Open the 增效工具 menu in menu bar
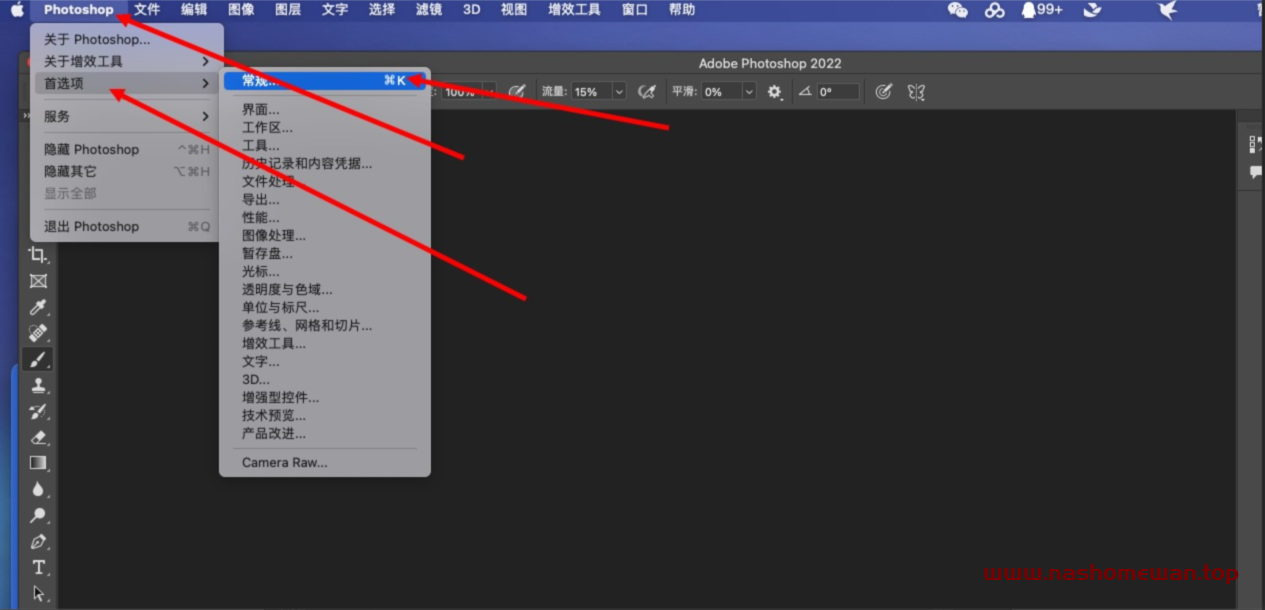 tap(574, 10)
